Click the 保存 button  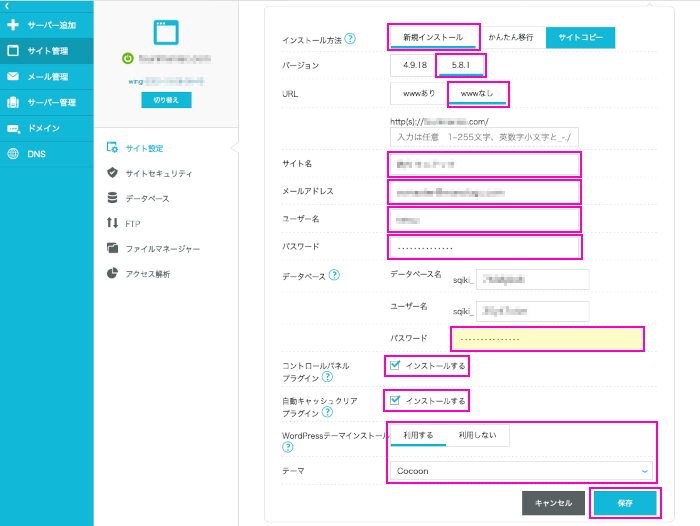click(x=625, y=503)
